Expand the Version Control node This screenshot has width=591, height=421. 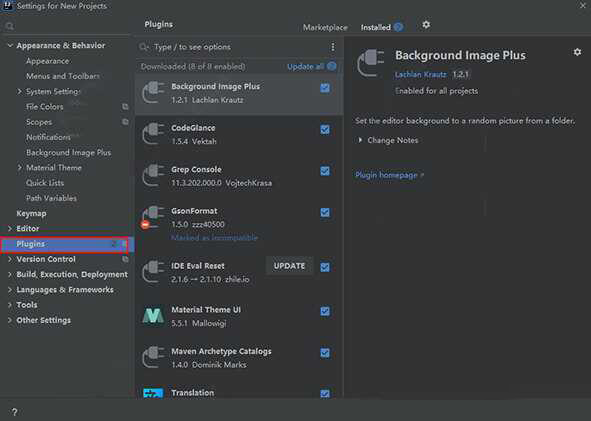tap(10, 259)
